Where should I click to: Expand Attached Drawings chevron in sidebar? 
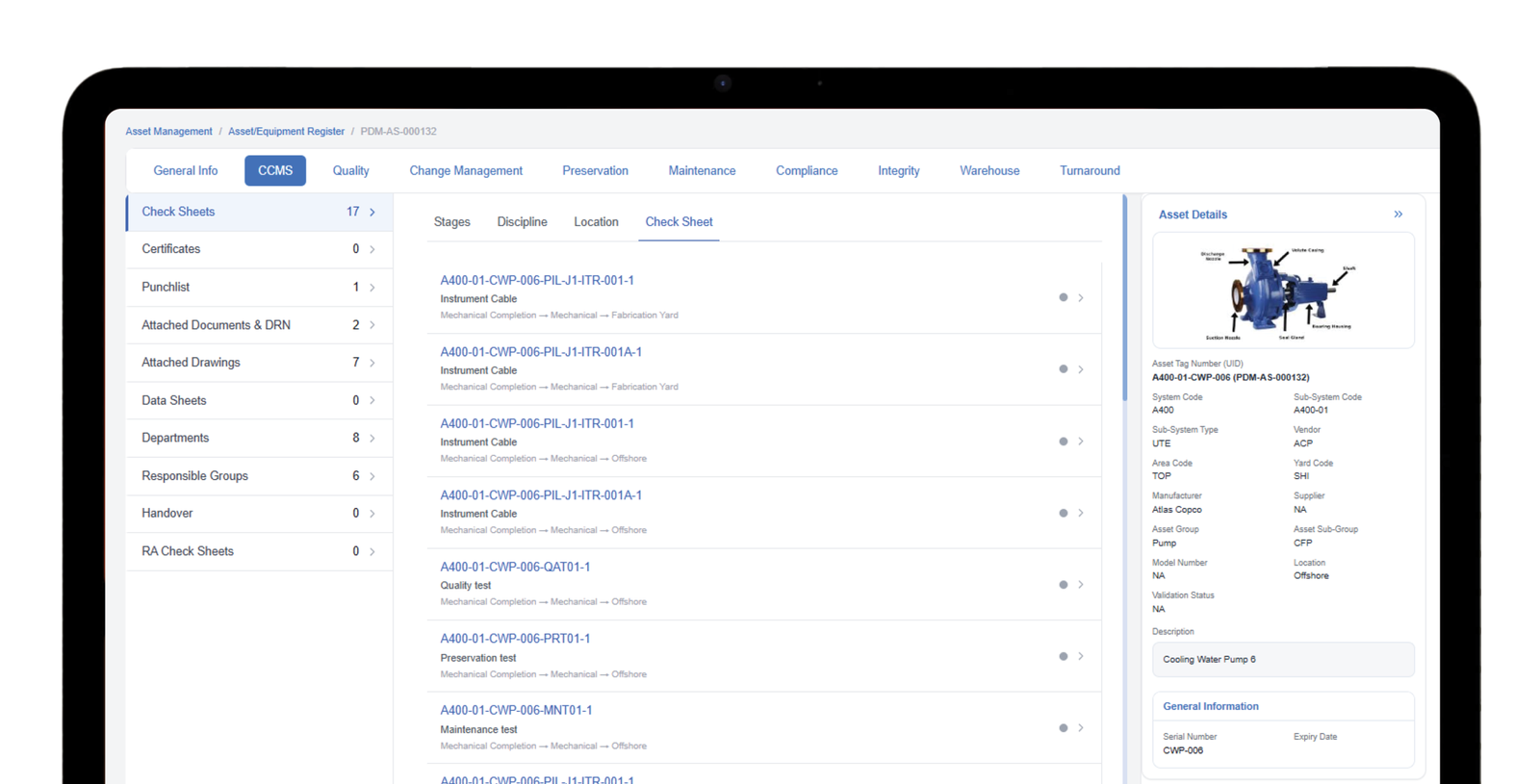[372, 363]
